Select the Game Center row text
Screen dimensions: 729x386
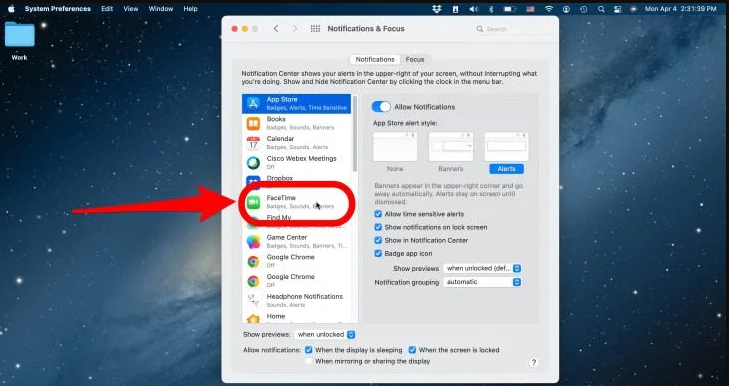pos(286,237)
